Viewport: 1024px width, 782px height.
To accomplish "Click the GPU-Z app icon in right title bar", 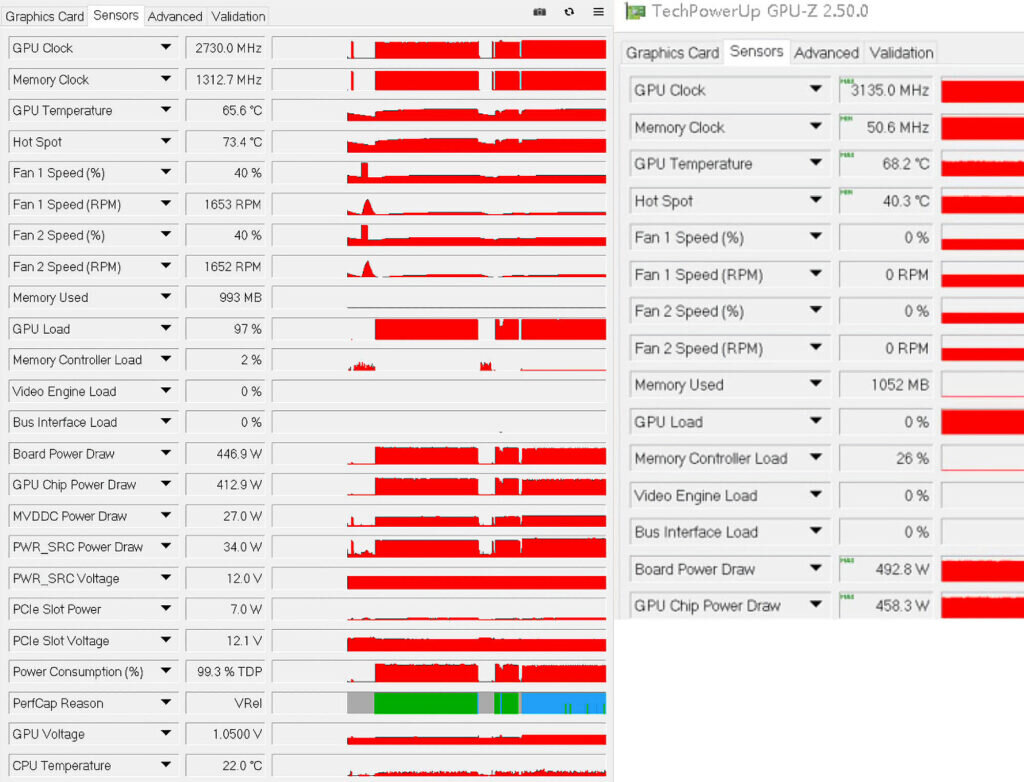I will point(635,11).
